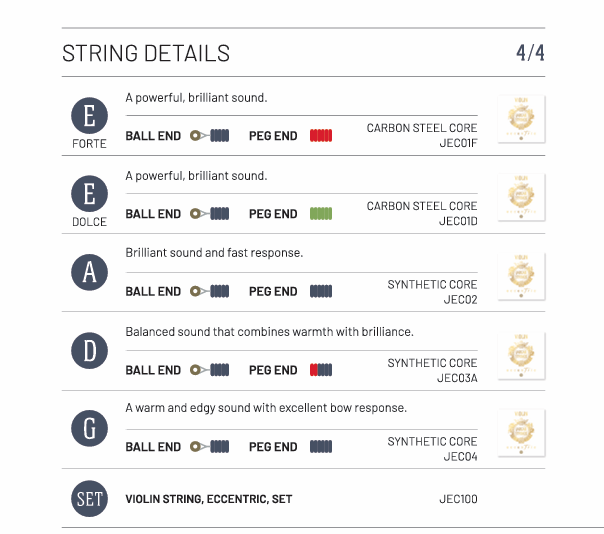Click the navy A string peg end swatch

coord(321,291)
